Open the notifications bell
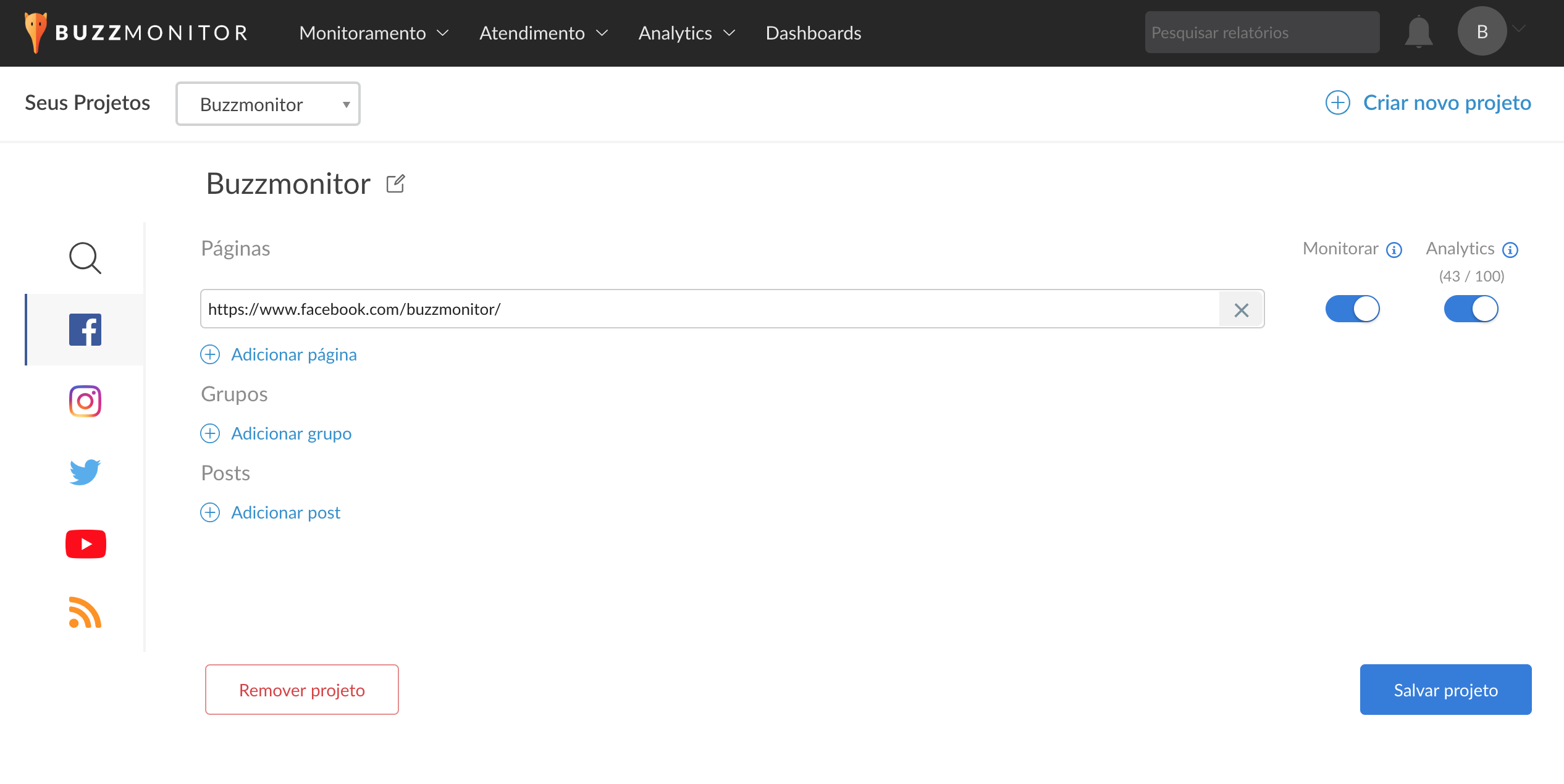Viewport: 1564px width, 784px height. [1418, 33]
